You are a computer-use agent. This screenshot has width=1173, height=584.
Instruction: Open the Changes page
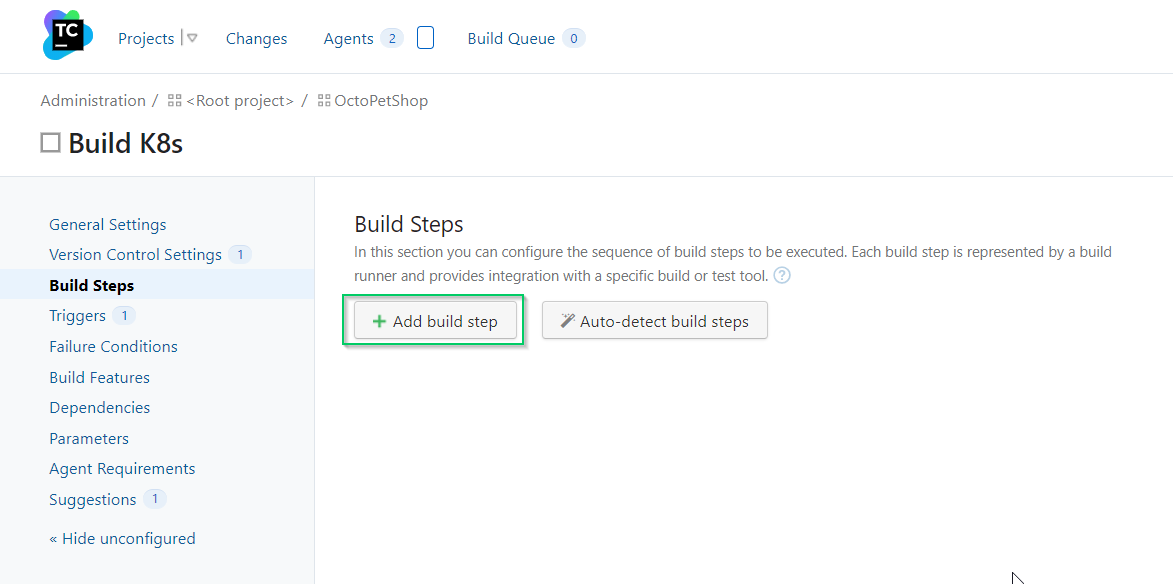(x=256, y=39)
